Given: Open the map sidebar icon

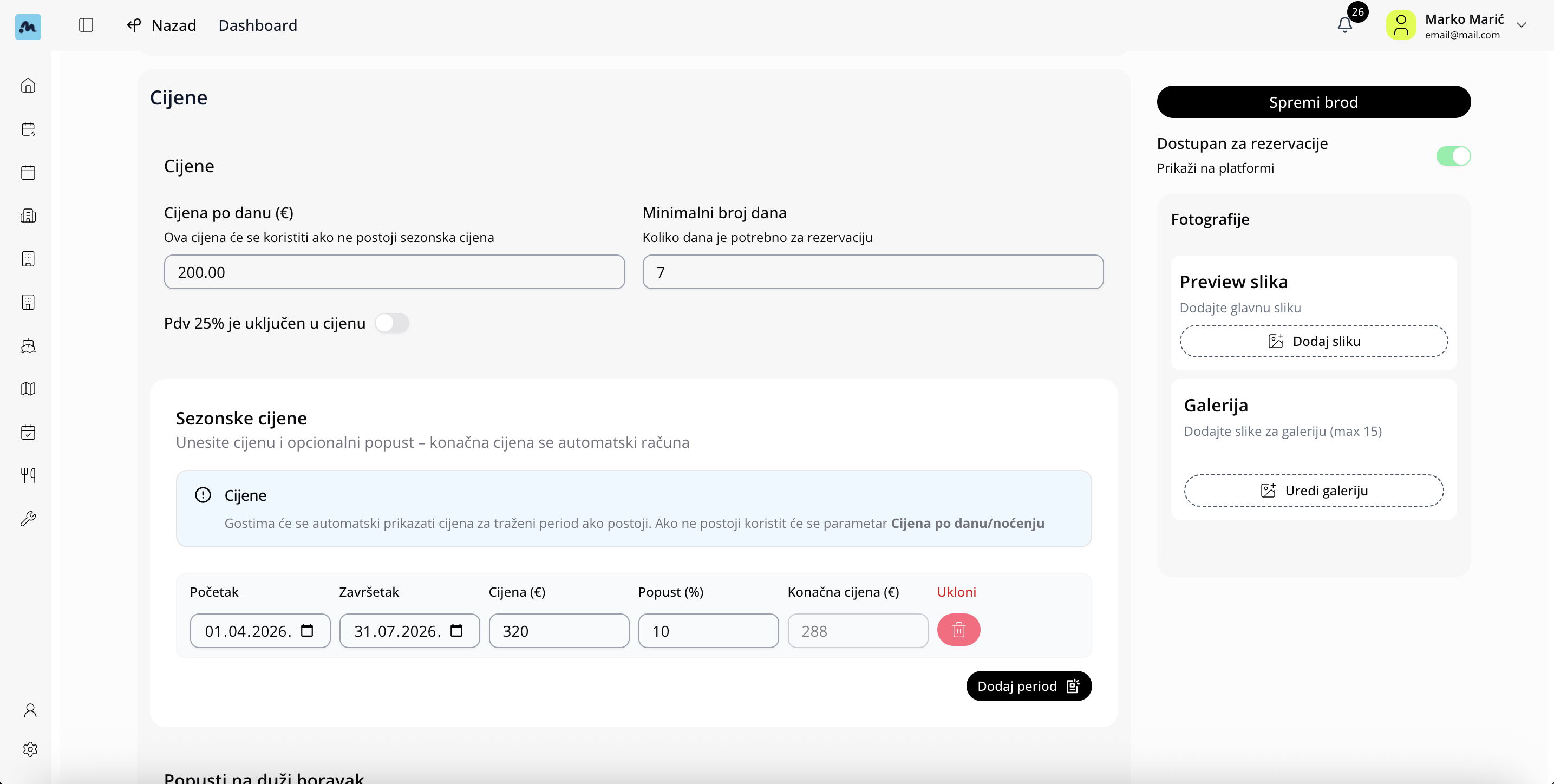Looking at the screenshot, I should click(x=28, y=389).
